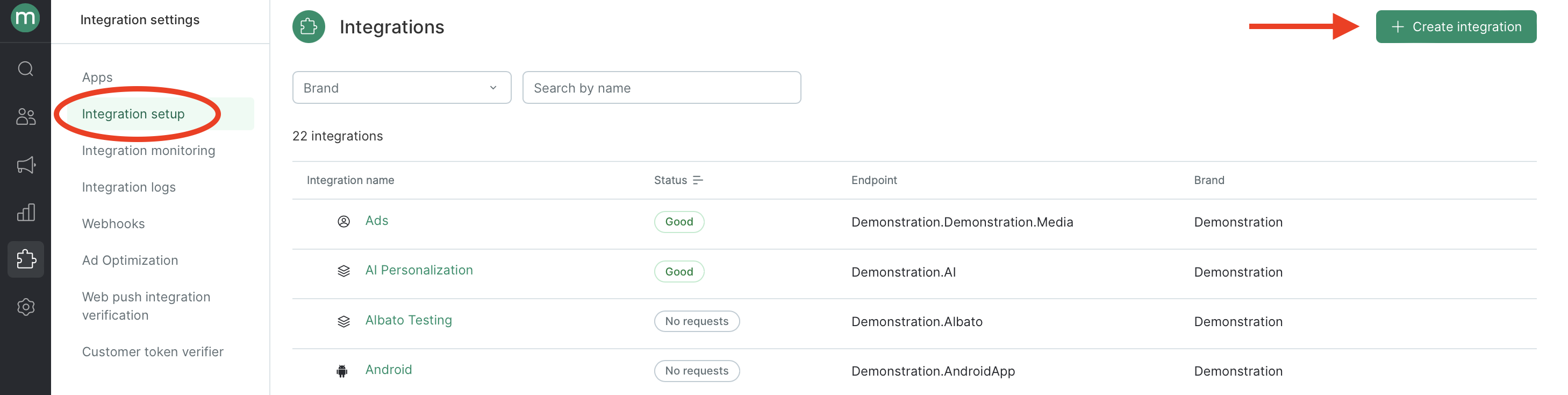Viewport: 1568px width, 395px height.
Task: Expand the Brand filter dropdown
Action: [x=402, y=88]
